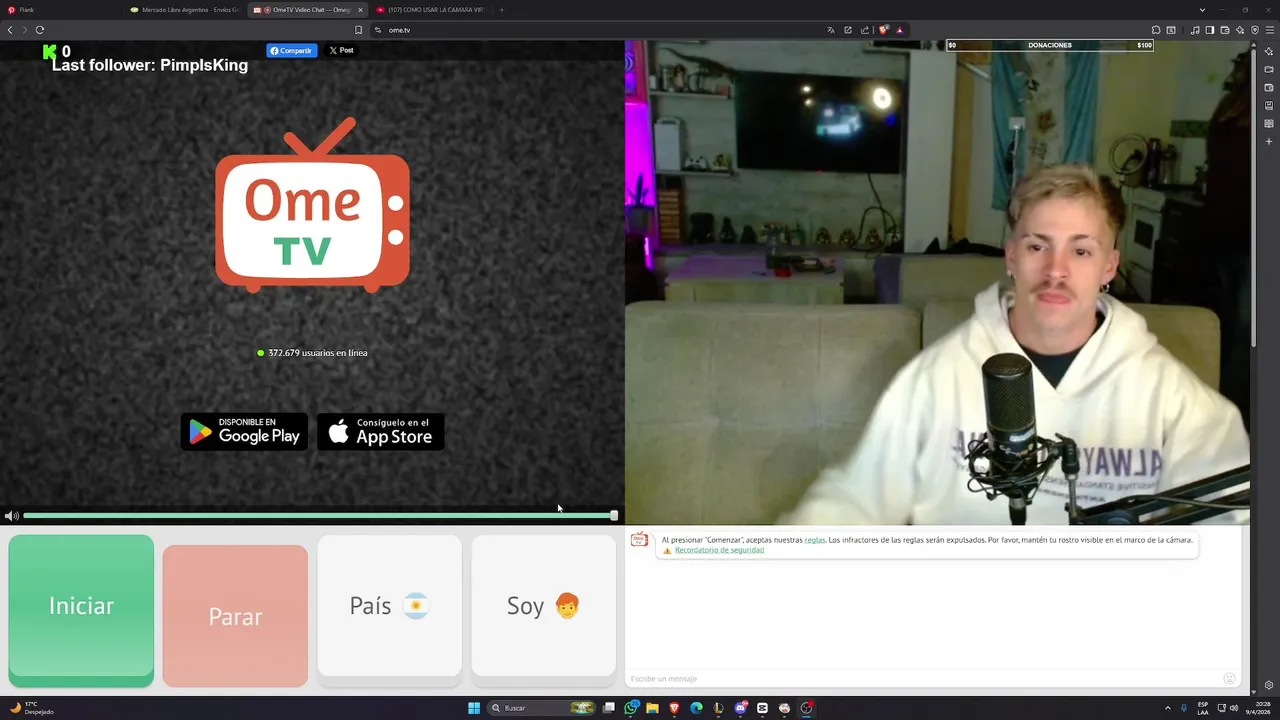Open the Brave Rewards triangle icon

point(899,30)
